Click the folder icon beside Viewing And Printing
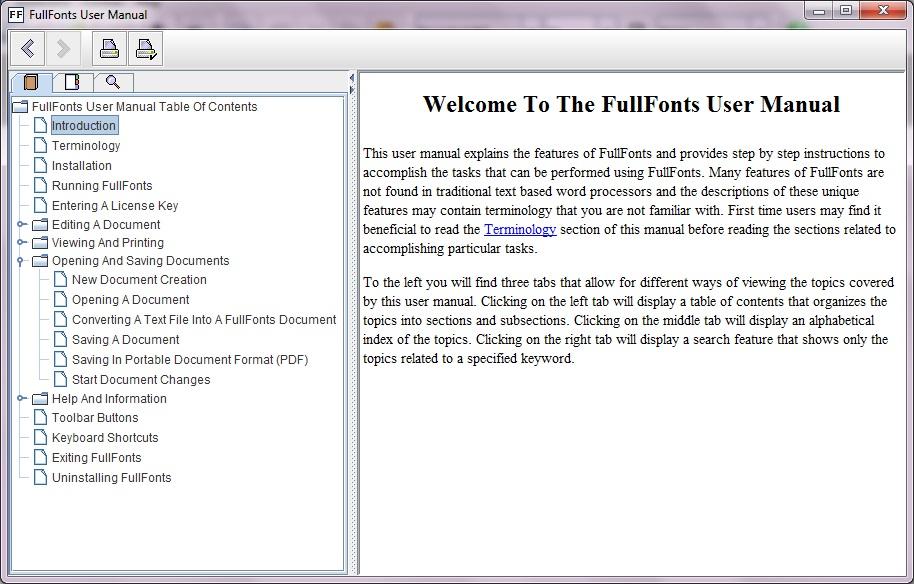The width and height of the screenshot is (914, 584). tap(40, 243)
